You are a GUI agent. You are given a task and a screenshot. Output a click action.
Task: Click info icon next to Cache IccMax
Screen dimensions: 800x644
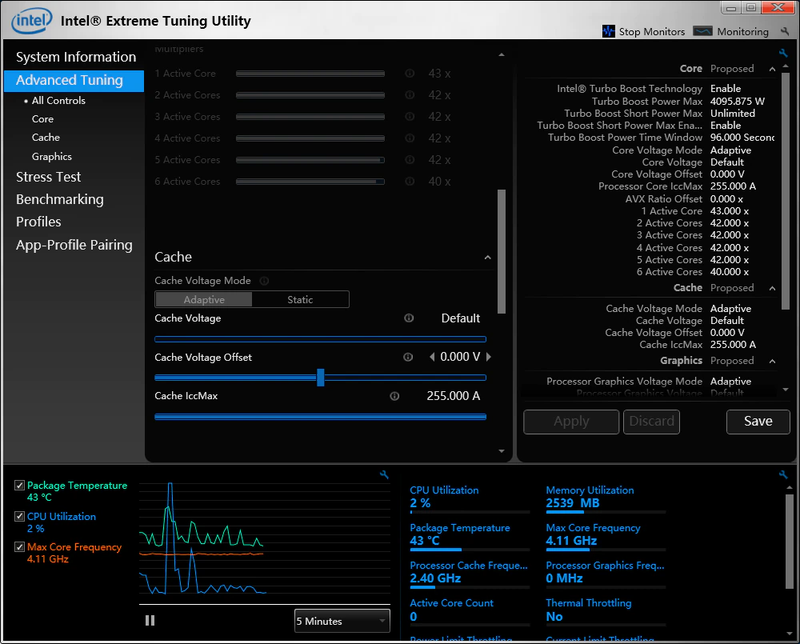coord(394,396)
